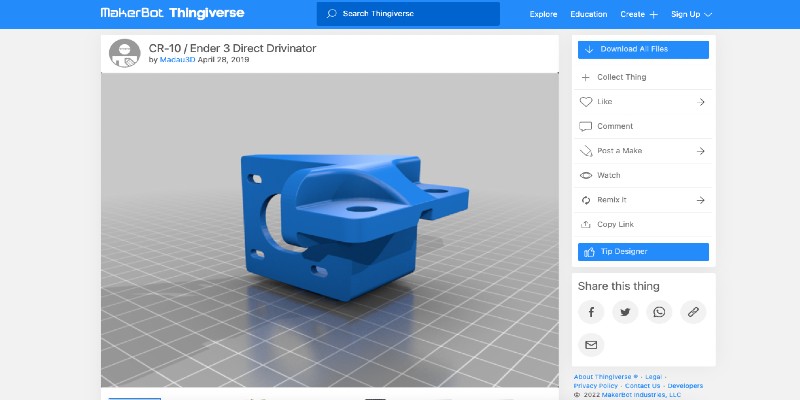The width and height of the screenshot is (800, 400).
Task: Click the plus icon beside Create
Action: 653,14
